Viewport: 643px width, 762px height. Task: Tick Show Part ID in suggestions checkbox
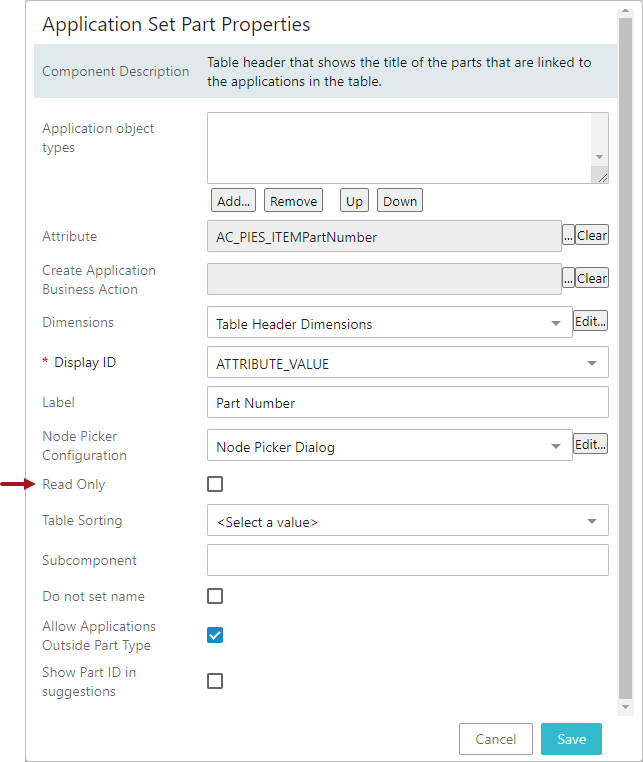pos(215,681)
